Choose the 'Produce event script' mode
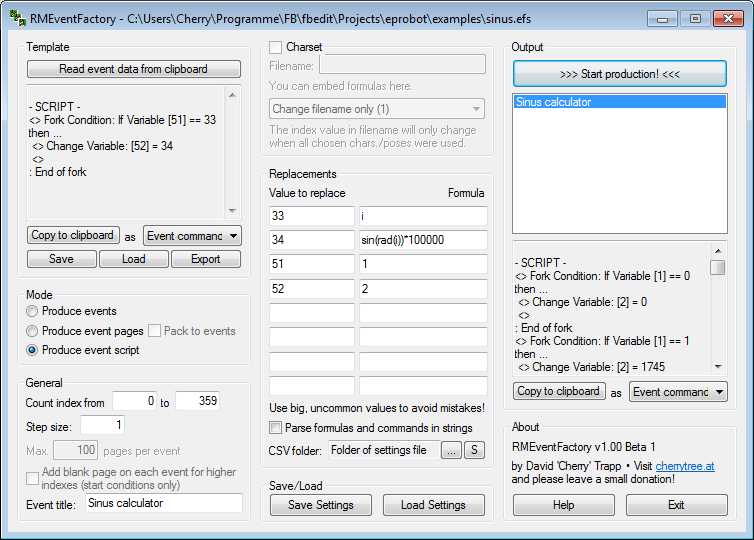754x540 pixels. click(x=33, y=350)
